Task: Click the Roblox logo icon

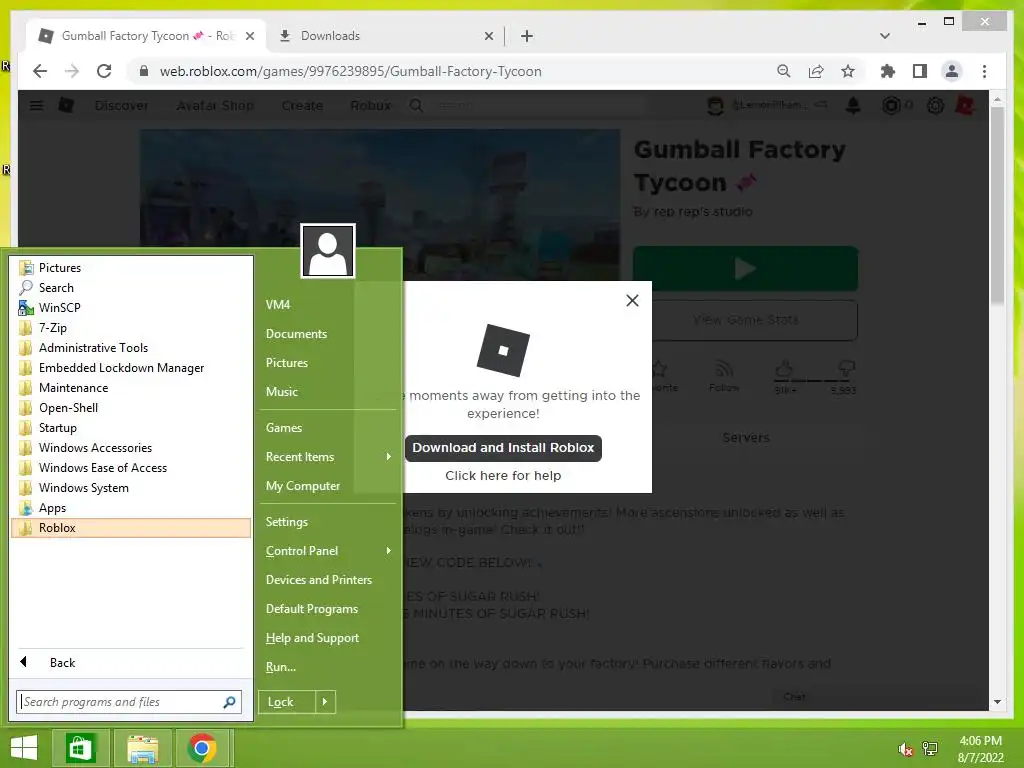Action: point(66,105)
